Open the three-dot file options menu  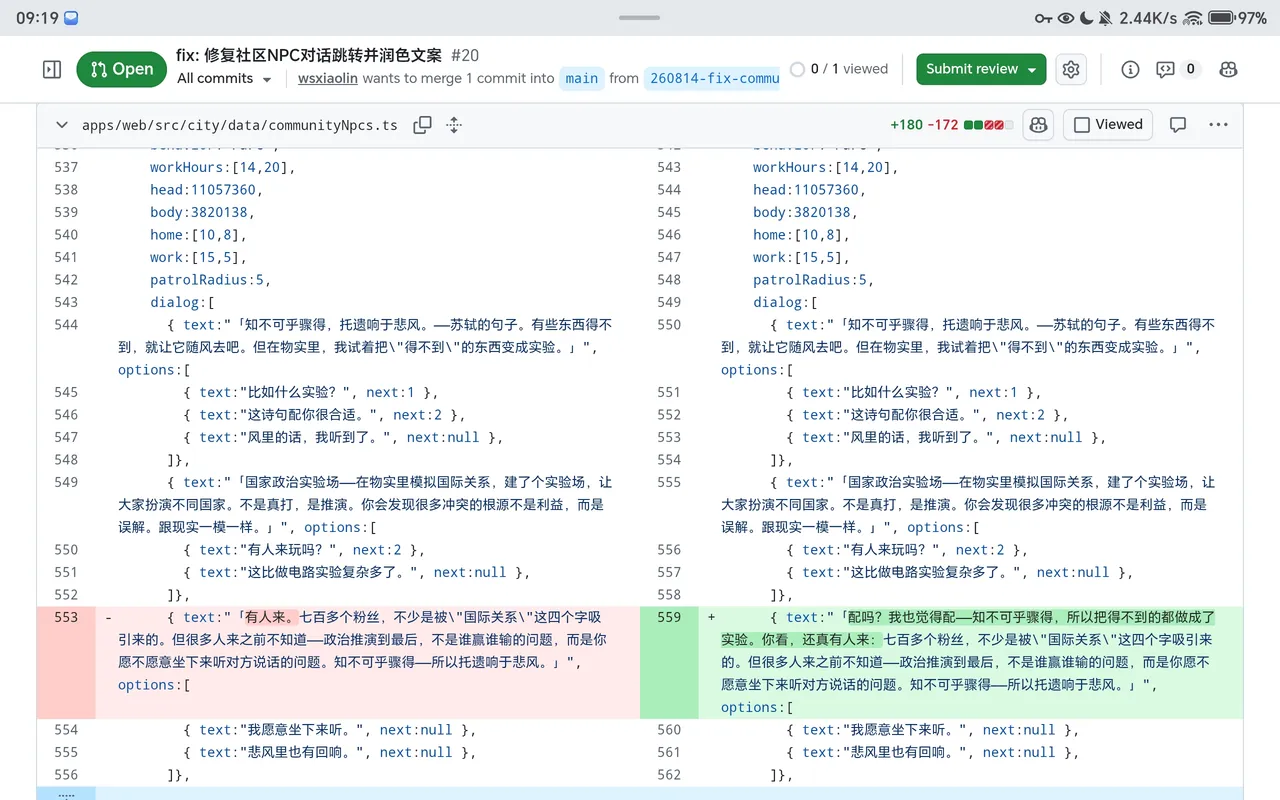click(x=1218, y=125)
